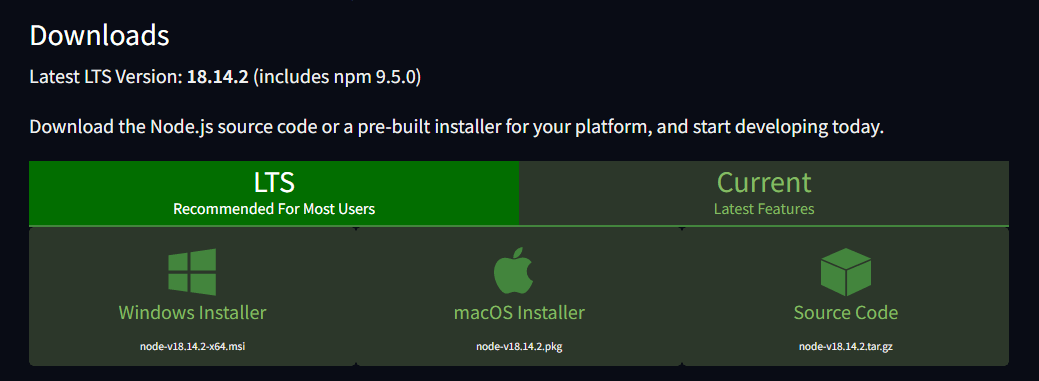Click the Windows logo icon

coord(192,272)
